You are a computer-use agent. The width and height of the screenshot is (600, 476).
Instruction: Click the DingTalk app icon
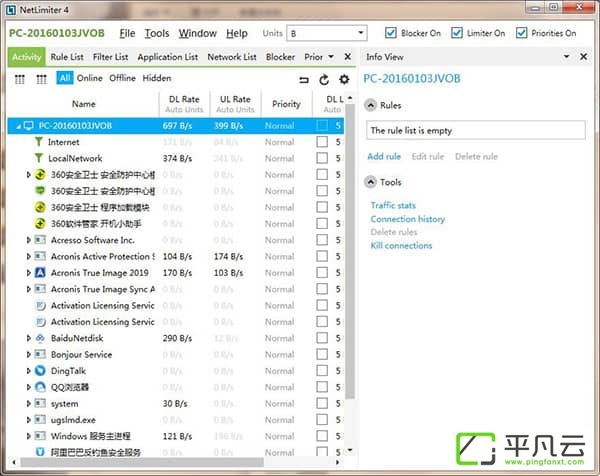point(40,370)
